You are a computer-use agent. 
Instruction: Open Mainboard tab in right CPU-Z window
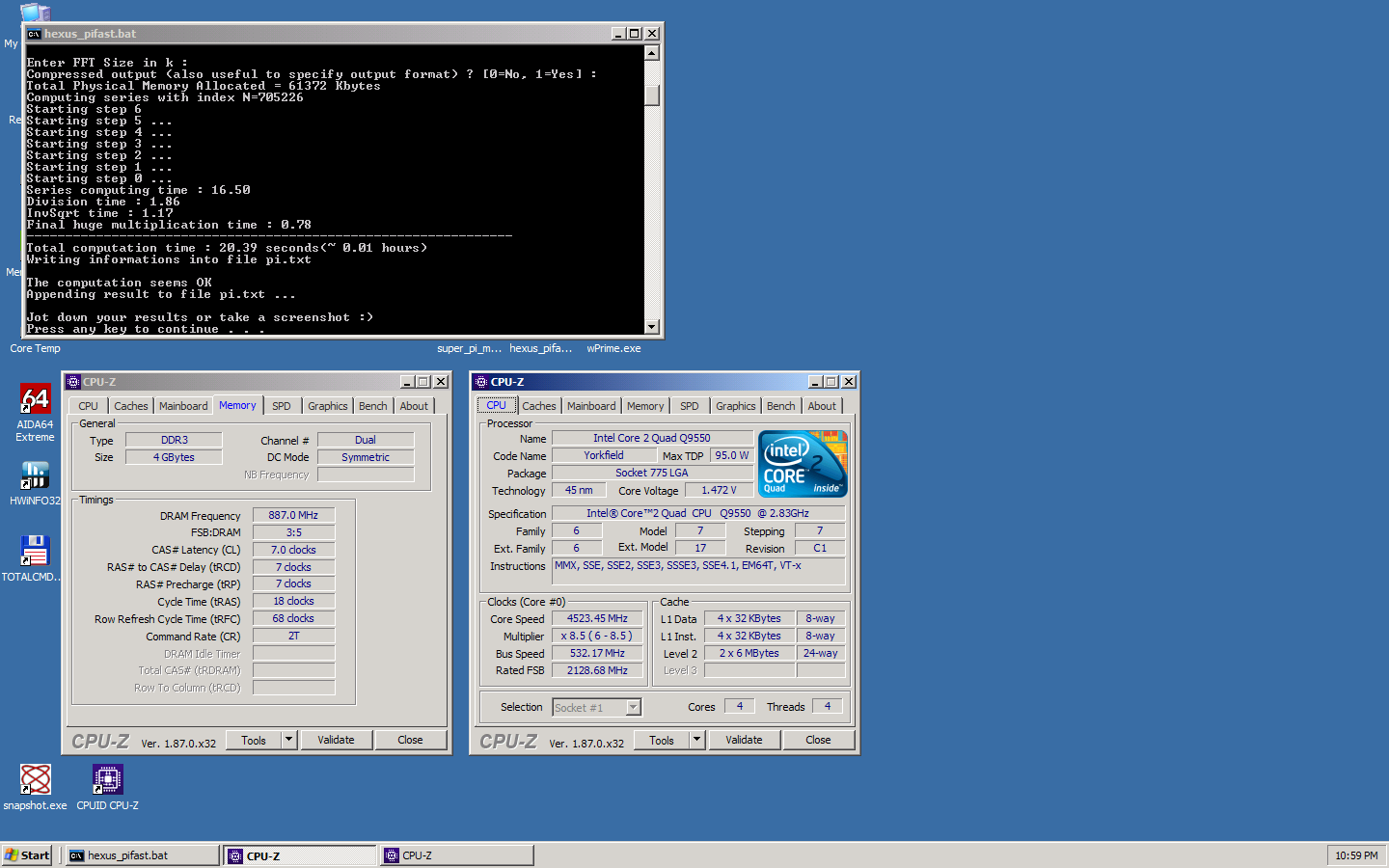[x=591, y=406]
